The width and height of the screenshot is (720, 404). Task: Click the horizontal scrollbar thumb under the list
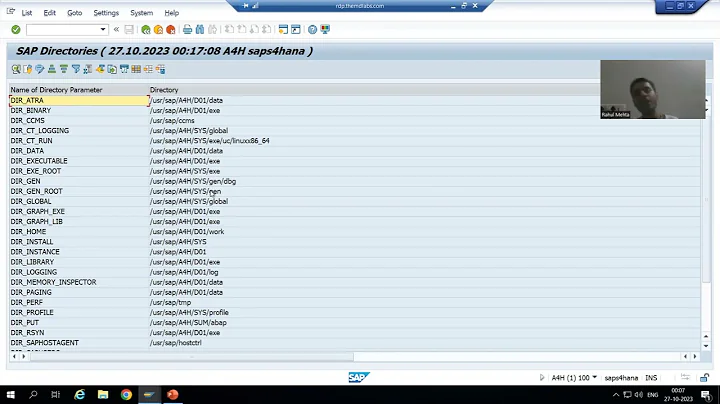(192, 357)
